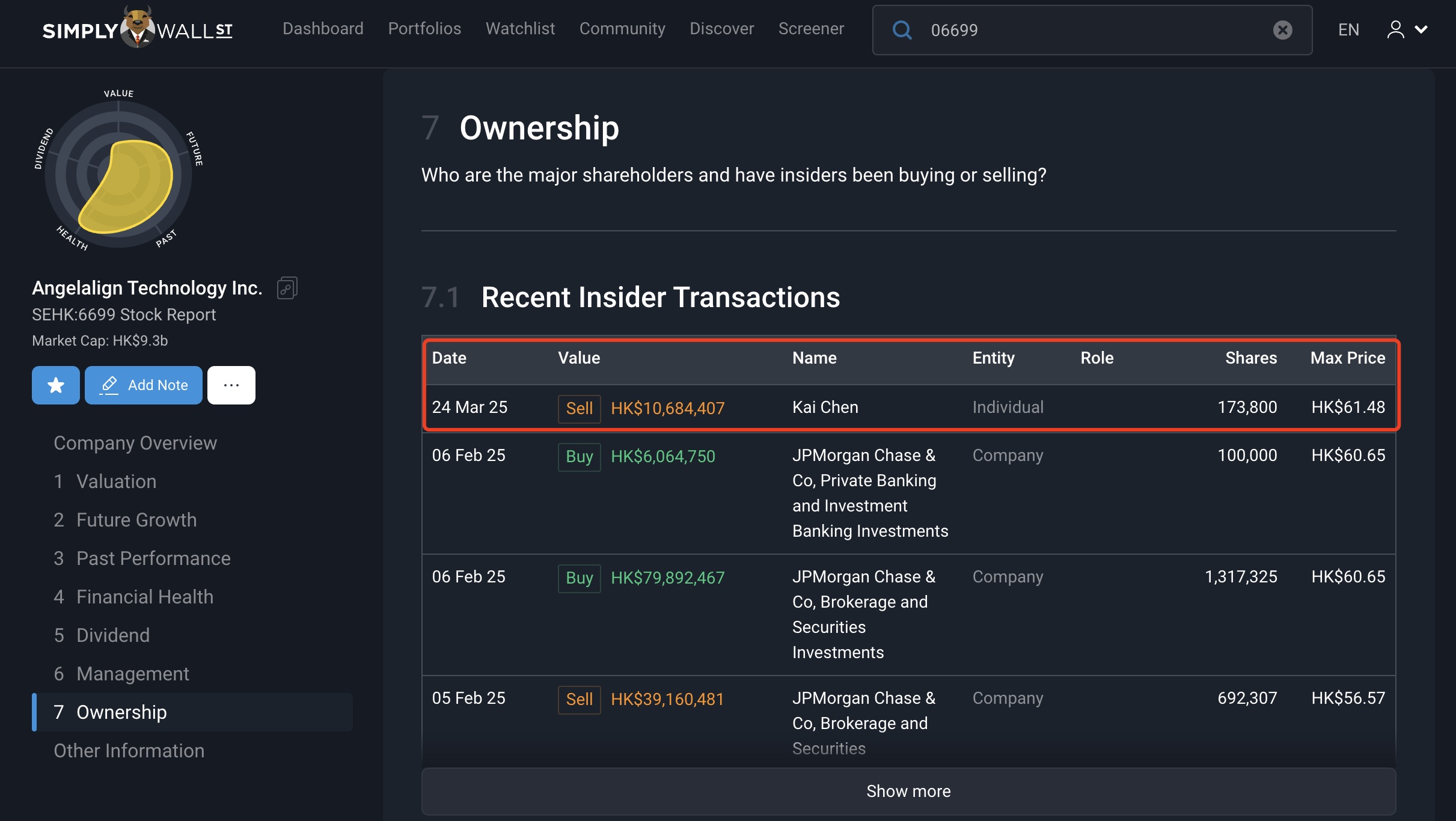
Task: Navigate to Financial Health section
Action: pyautogui.click(x=145, y=597)
